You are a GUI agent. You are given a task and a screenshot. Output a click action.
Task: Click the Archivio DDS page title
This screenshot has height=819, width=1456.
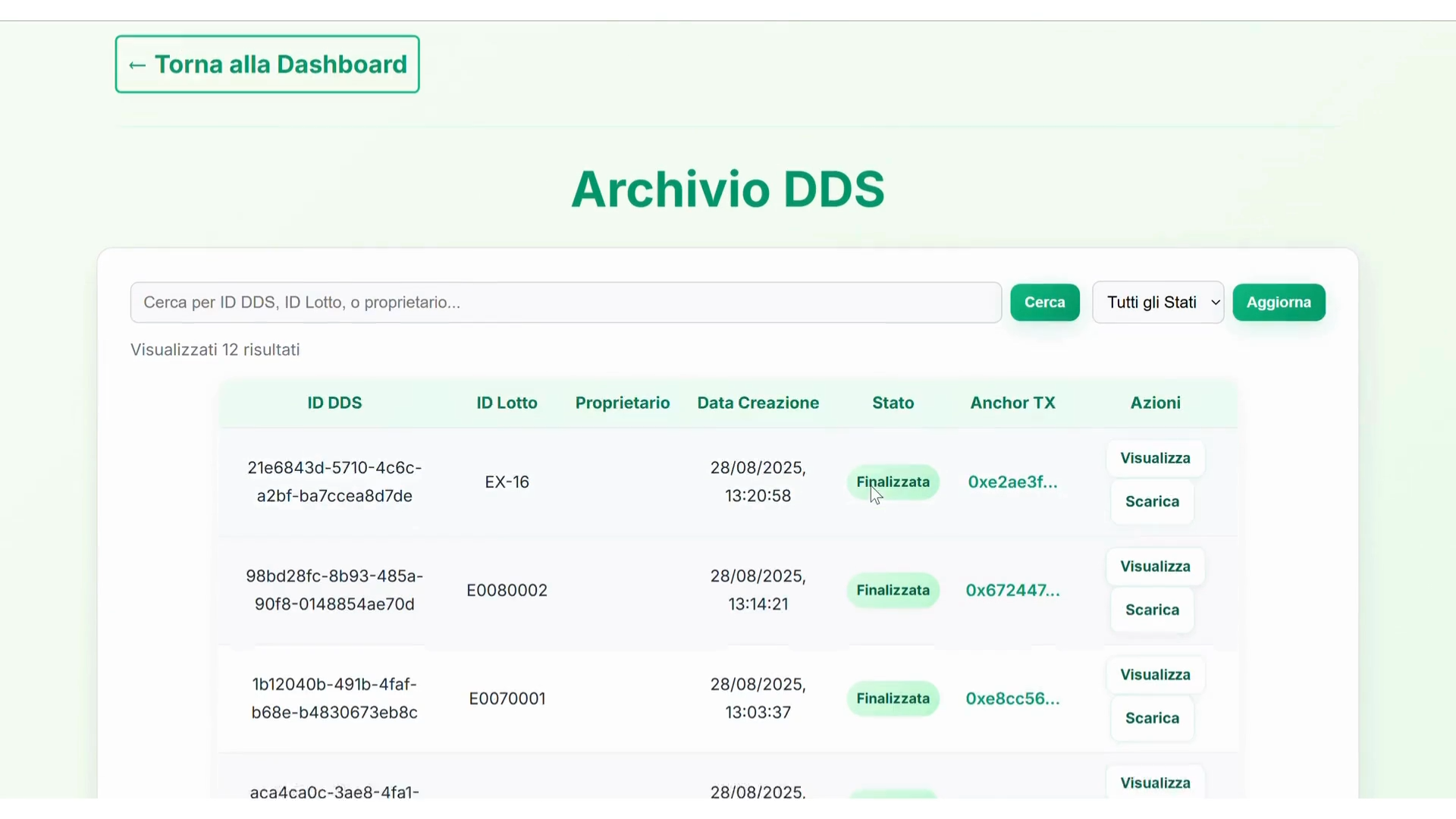coord(728,189)
